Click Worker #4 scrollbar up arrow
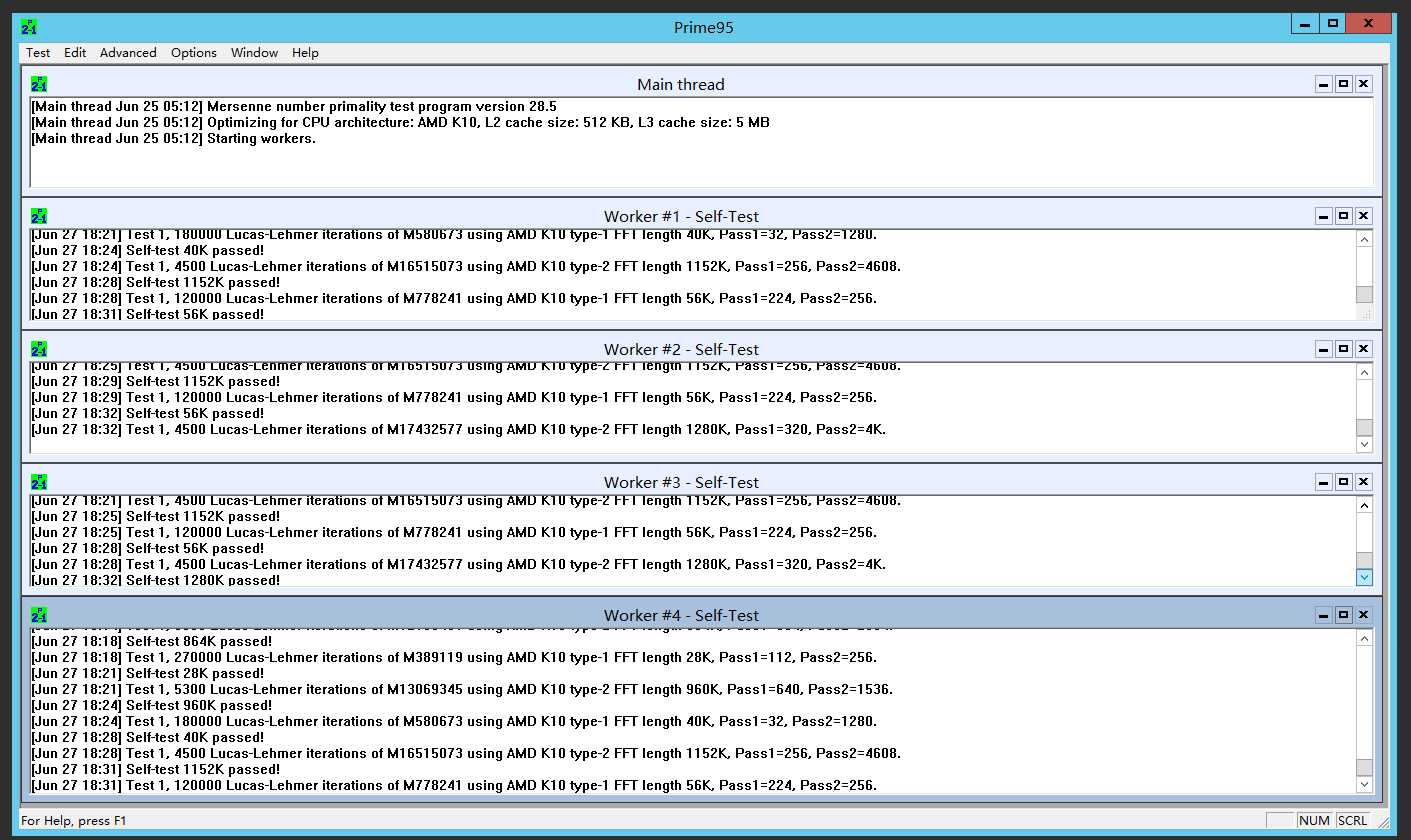Viewport: 1411px width, 840px height. click(1364, 638)
